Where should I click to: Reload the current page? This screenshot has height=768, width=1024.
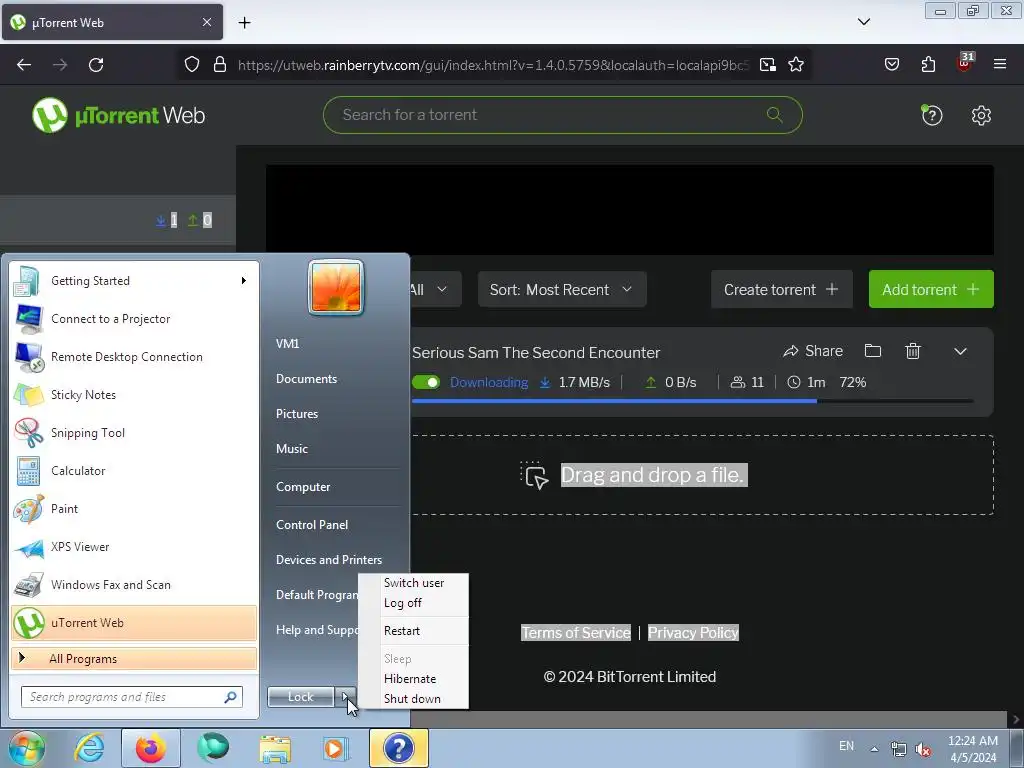(96, 64)
